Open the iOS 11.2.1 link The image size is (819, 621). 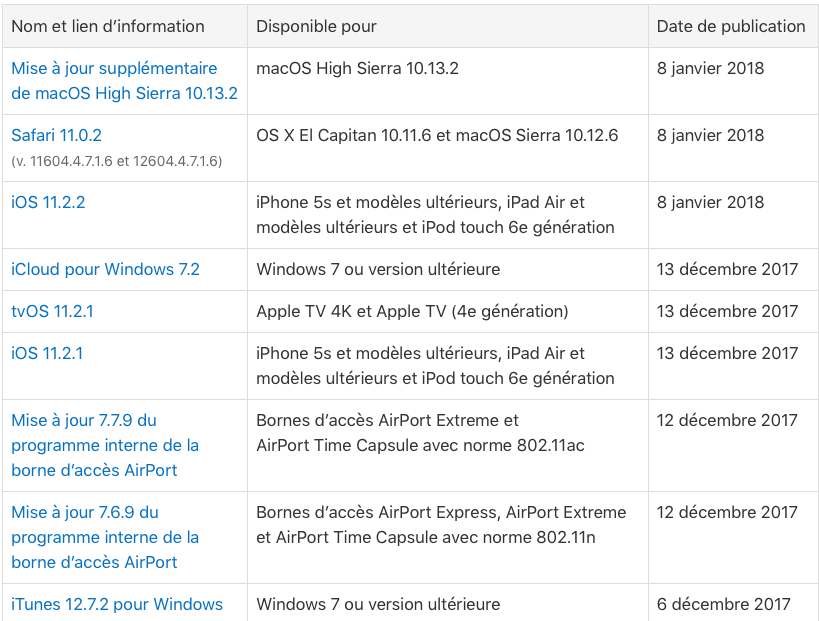coord(47,353)
